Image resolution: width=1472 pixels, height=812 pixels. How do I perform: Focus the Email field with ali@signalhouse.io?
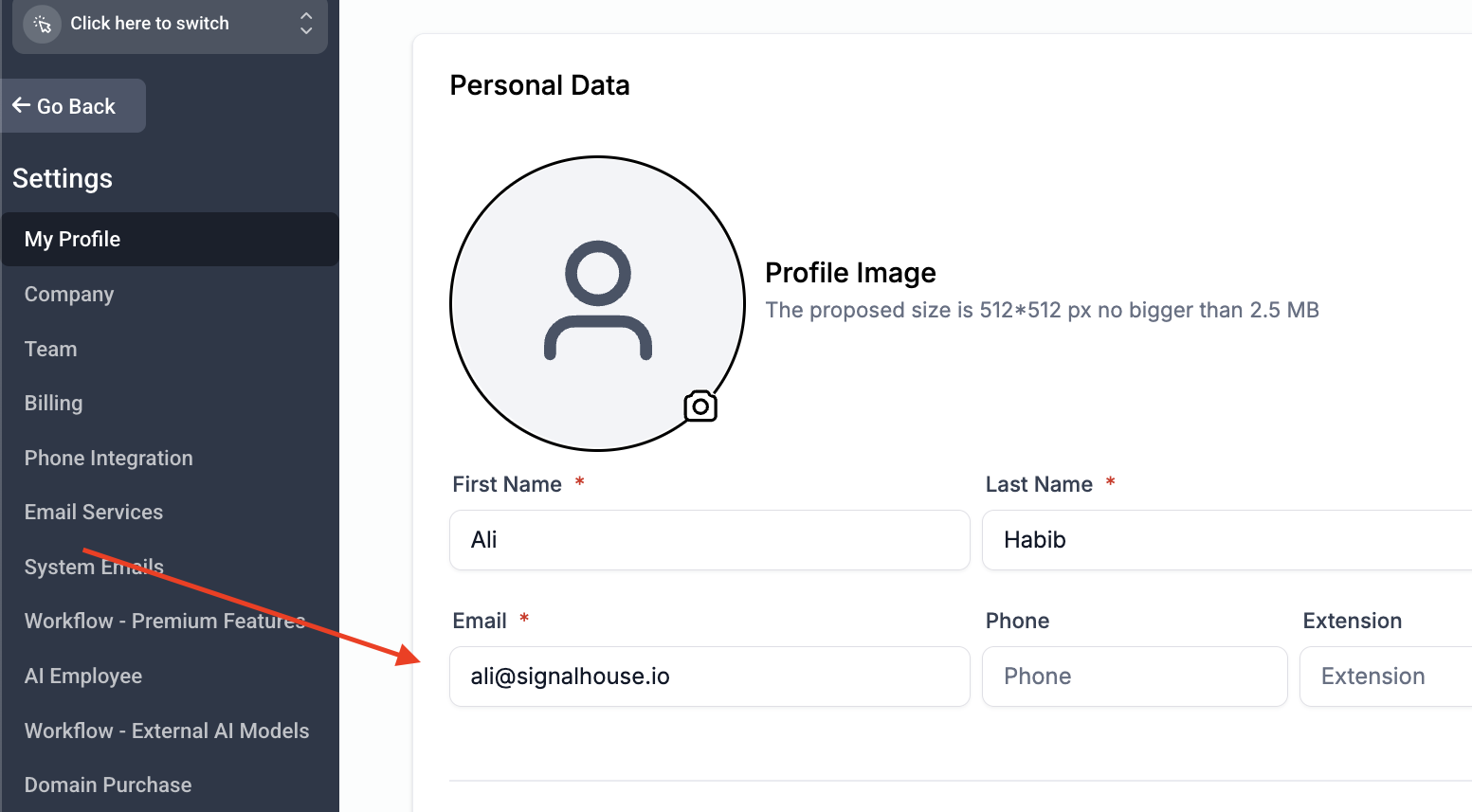click(x=709, y=677)
